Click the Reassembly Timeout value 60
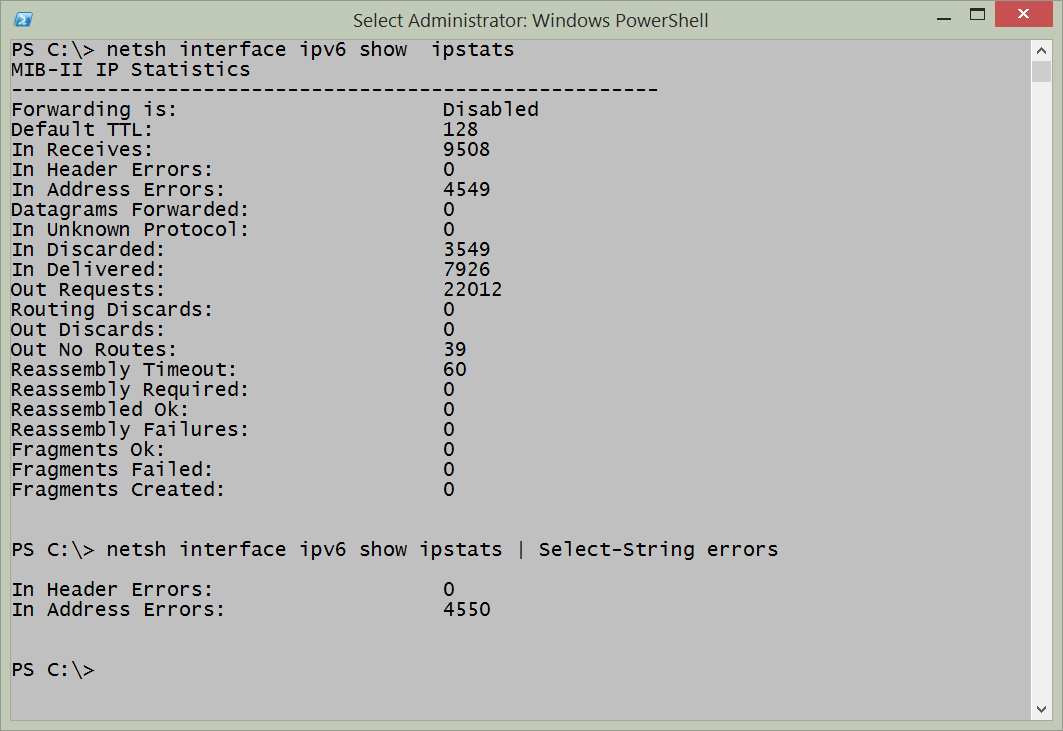The width and height of the screenshot is (1063, 731). [454, 370]
